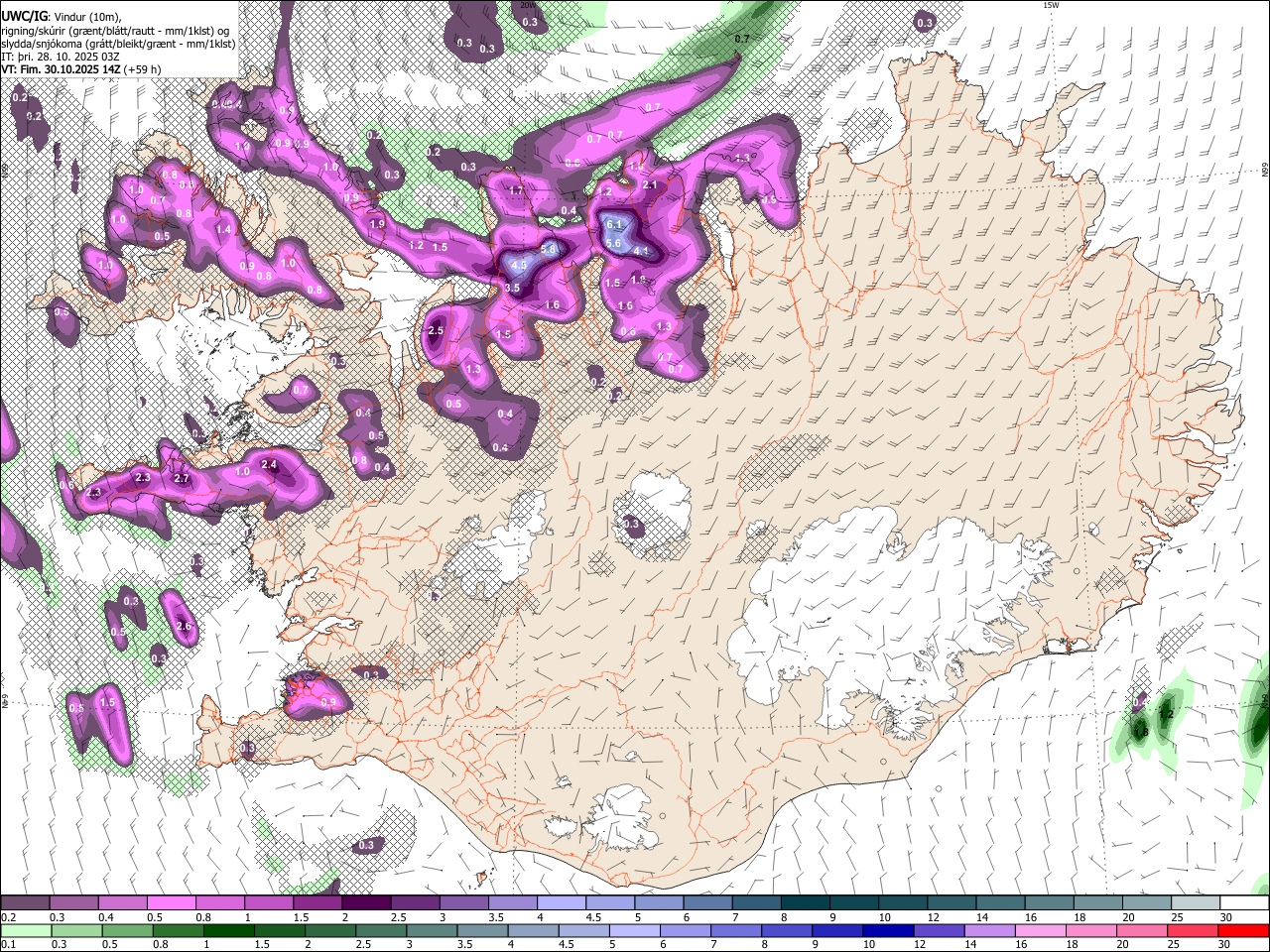The height and width of the screenshot is (952, 1270).
Task: Click the '4.1' precipitation value on the map
Action: point(641,252)
